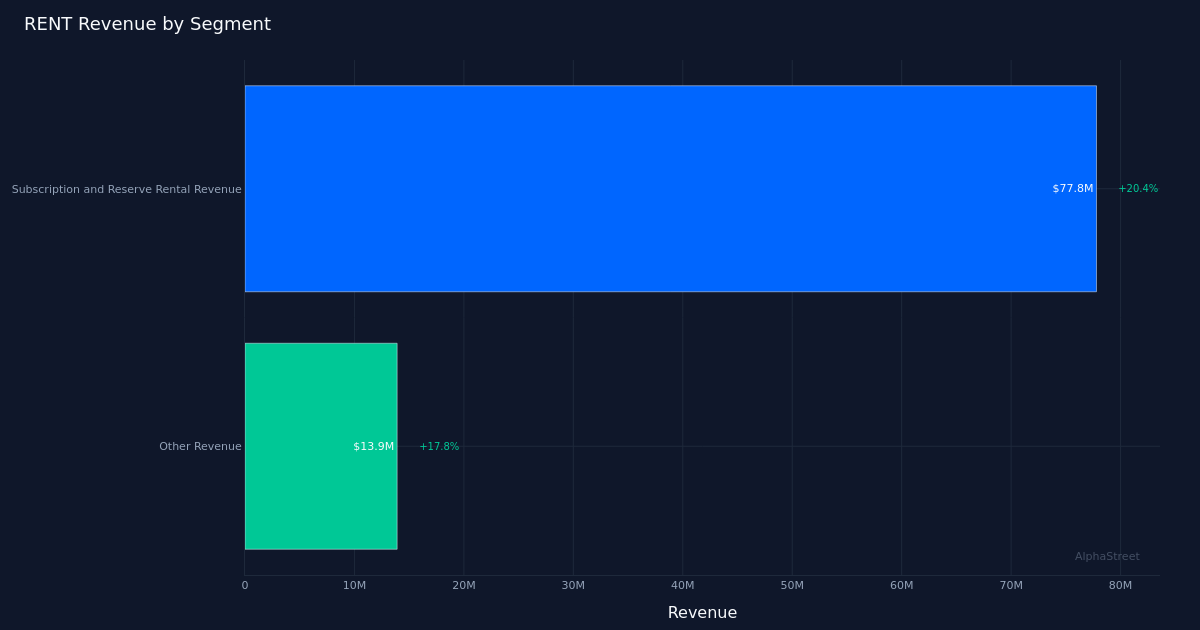Select the Subscription and Reserve Rental Revenue axis label
1200x630 pixels.
[x=127, y=190]
